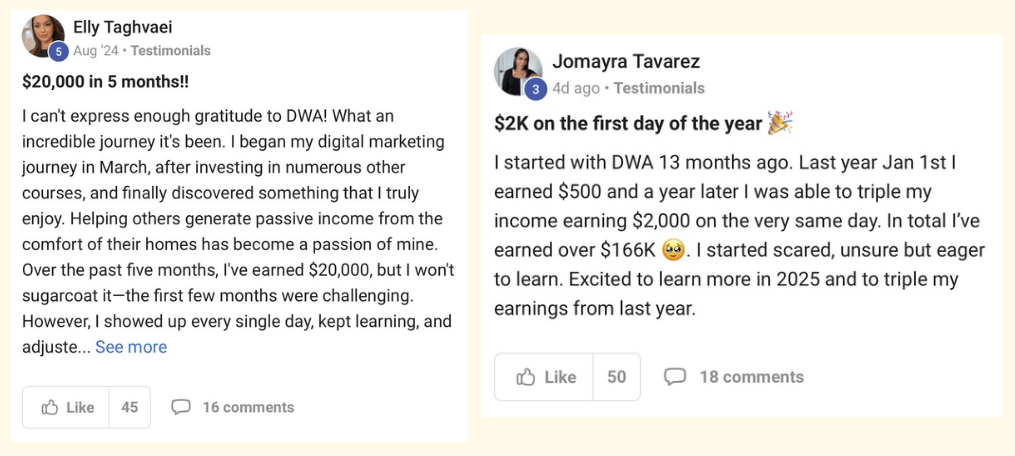This screenshot has width=1015, height=456.
Task: Click the level 5 badge on Elly's avatar
Action: pos(58,52)
